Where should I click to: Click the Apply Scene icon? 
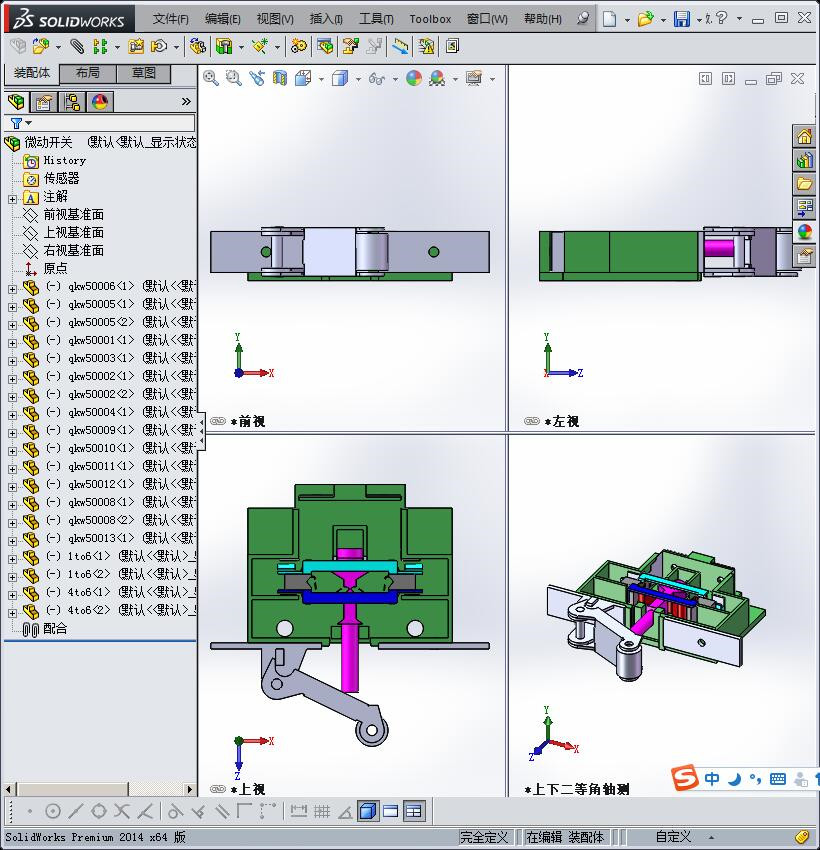437,79
